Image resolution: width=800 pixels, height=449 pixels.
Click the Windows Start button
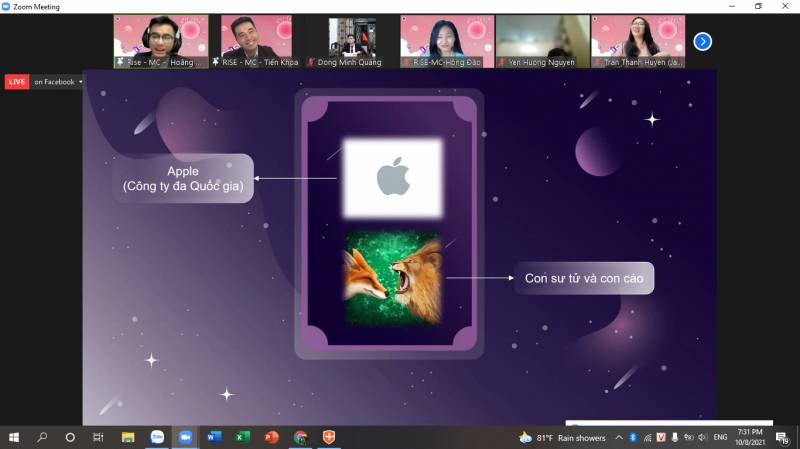pos(14,437)
